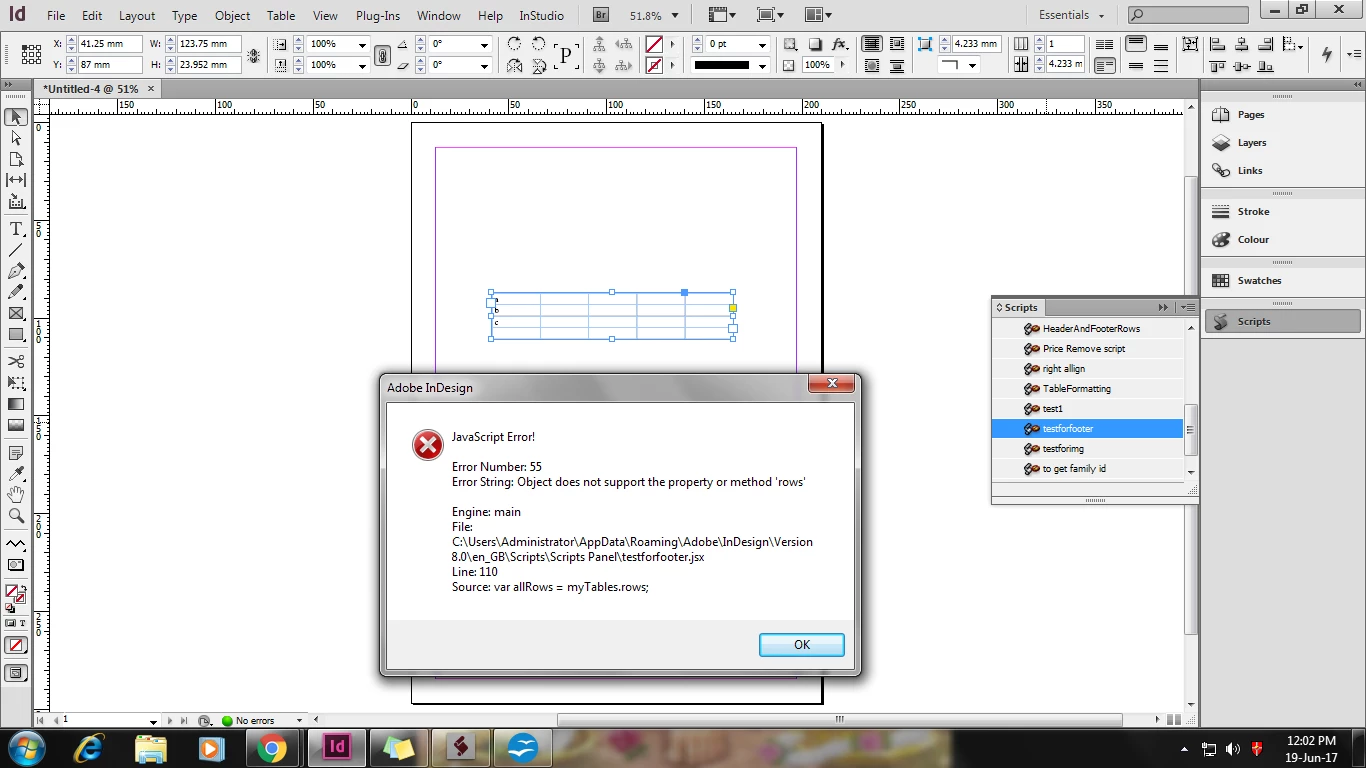This screenshot has width=1366, height=768.
Task: Select the Scissors tool
Action: (x=16, y=361)
